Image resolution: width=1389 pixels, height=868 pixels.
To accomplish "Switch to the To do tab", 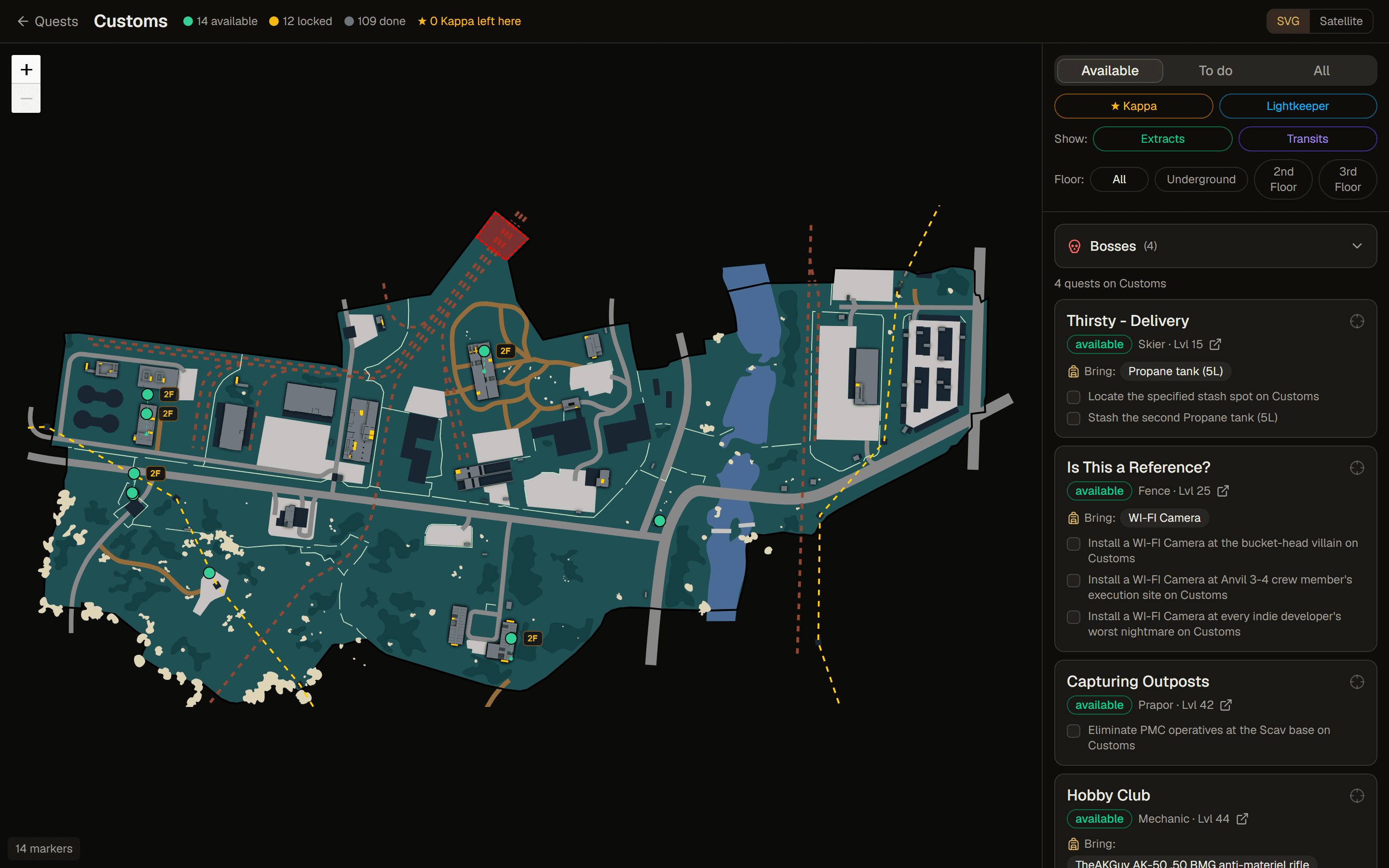I will tap(1215, 70).
